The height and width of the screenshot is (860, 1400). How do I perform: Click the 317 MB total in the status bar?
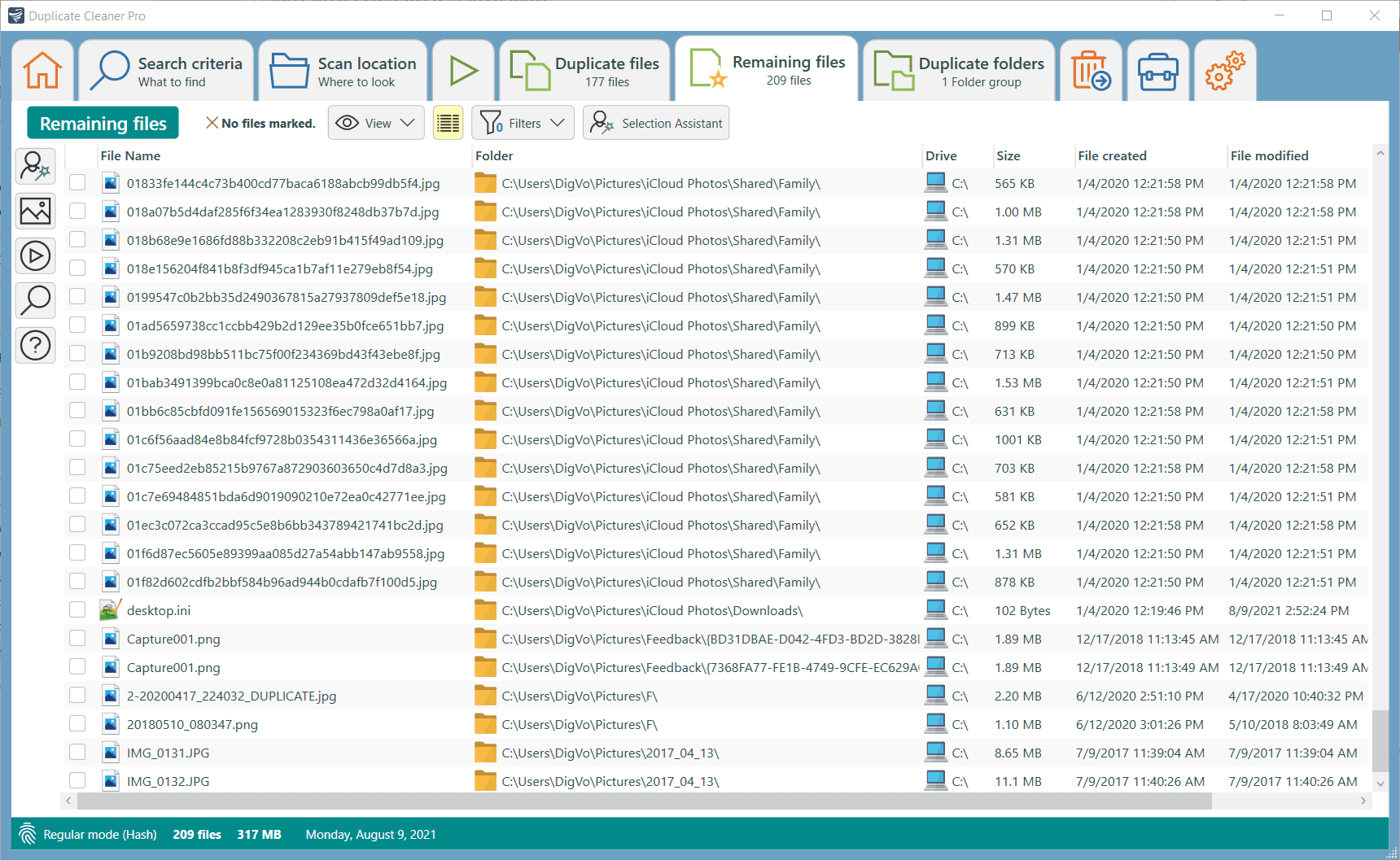click(260, 834)
